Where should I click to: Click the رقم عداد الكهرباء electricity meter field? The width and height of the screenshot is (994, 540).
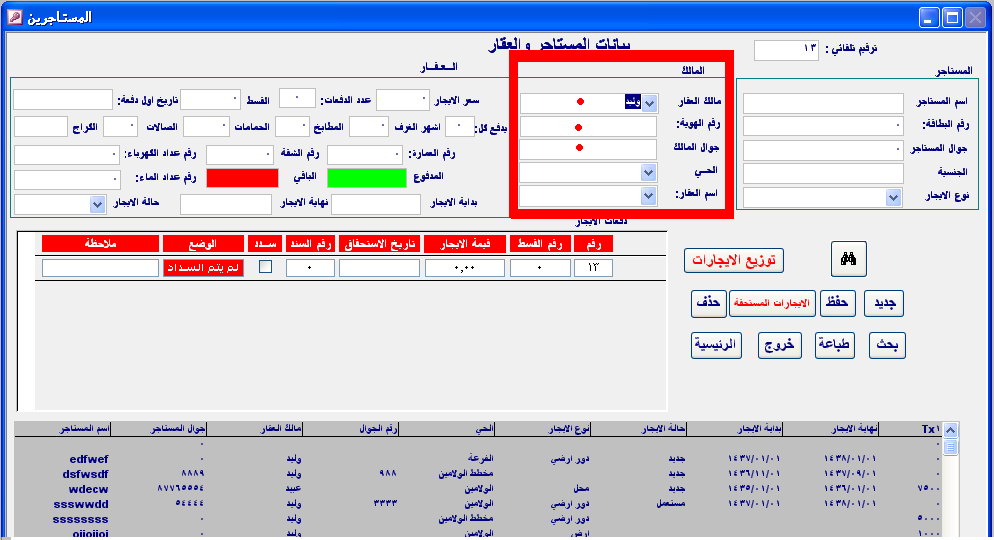[x=67, y=155]
